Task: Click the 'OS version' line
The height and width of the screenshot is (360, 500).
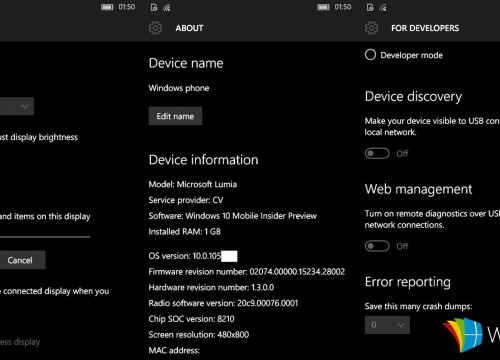Action: tap(193, 256)
